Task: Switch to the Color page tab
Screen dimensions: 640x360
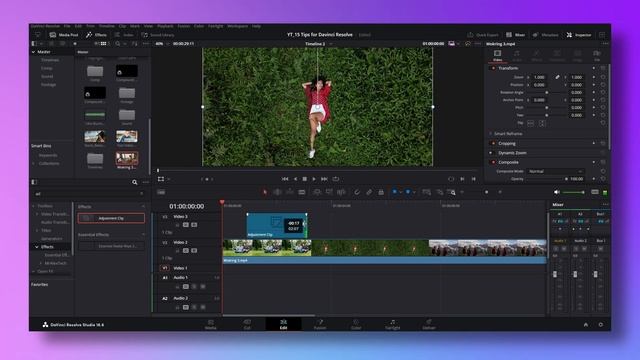Action: click(356, 324)
